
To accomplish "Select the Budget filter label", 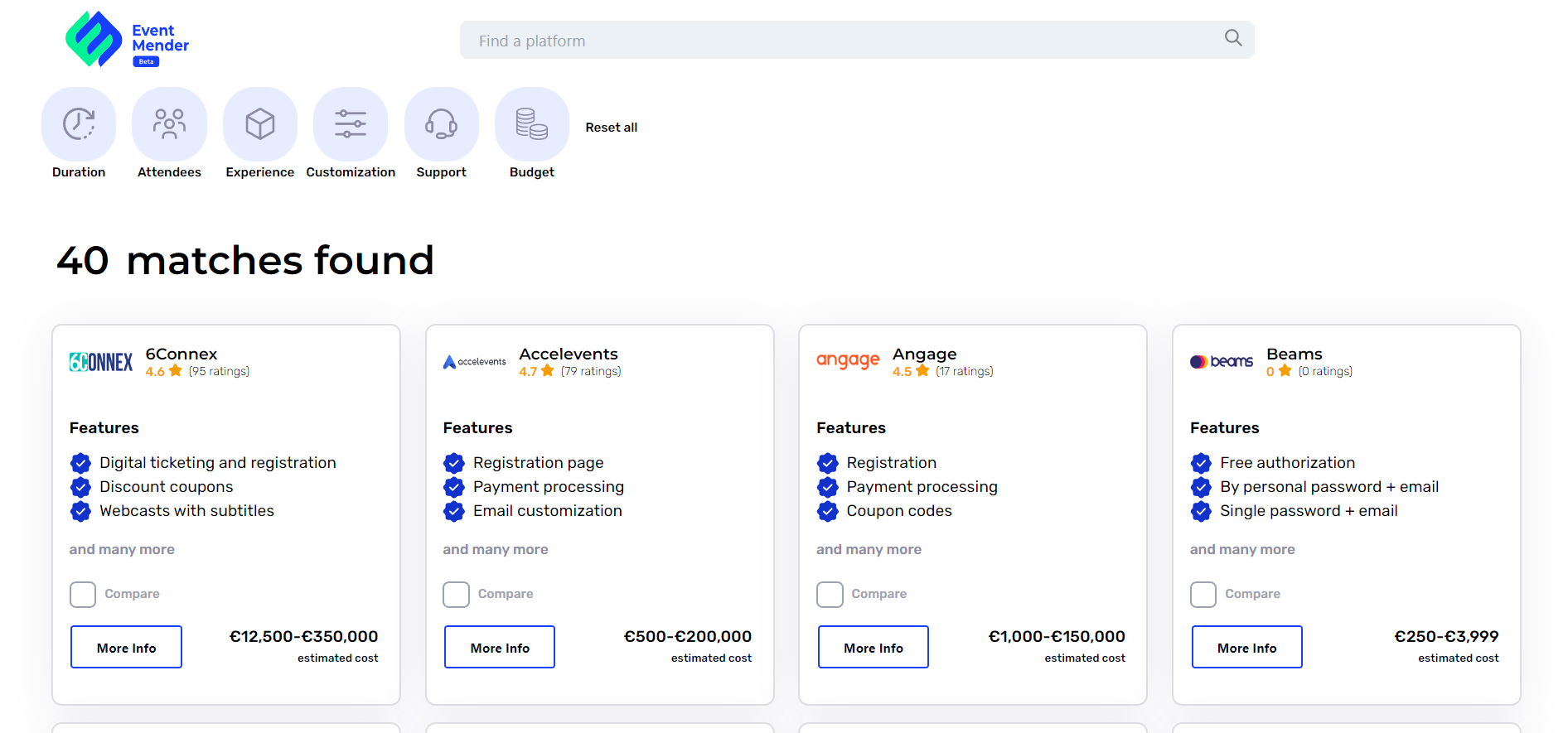I will point(532,172).
